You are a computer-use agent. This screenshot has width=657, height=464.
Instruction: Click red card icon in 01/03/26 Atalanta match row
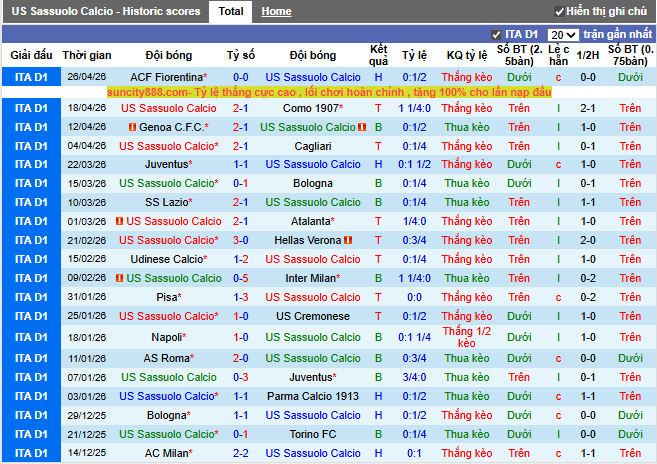tap(119, 221)
